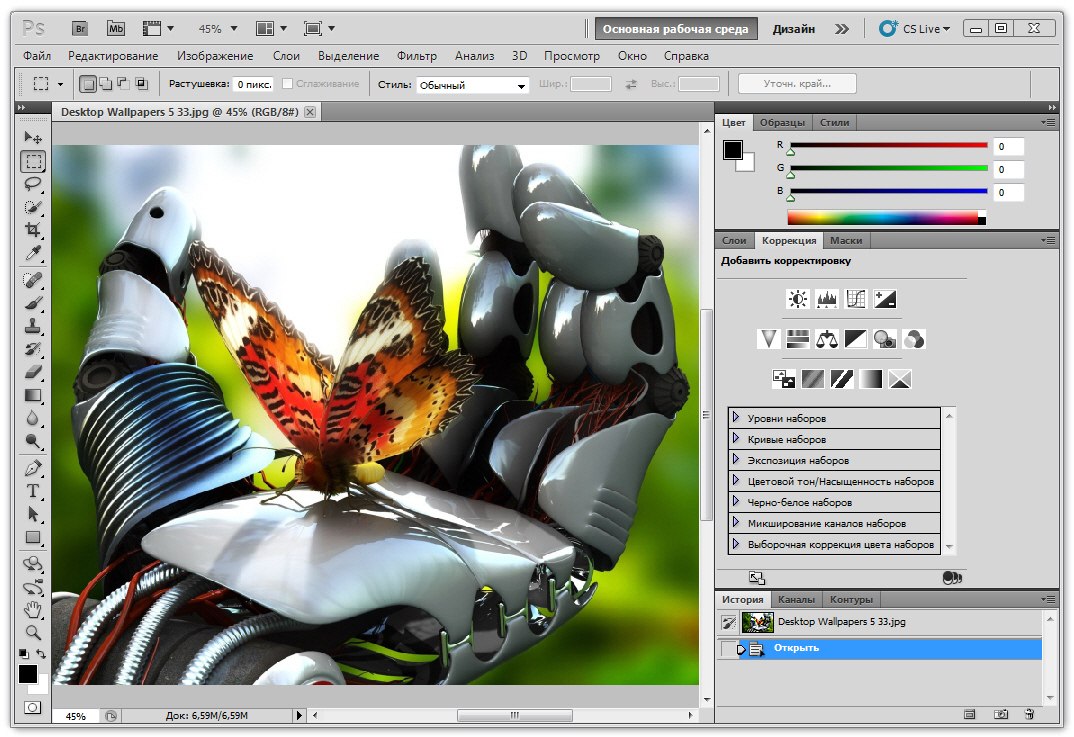Click the Основная рабочая среда button
Image resolution: width=1074 pixels, height=737 pixels.
pos(675,29)
